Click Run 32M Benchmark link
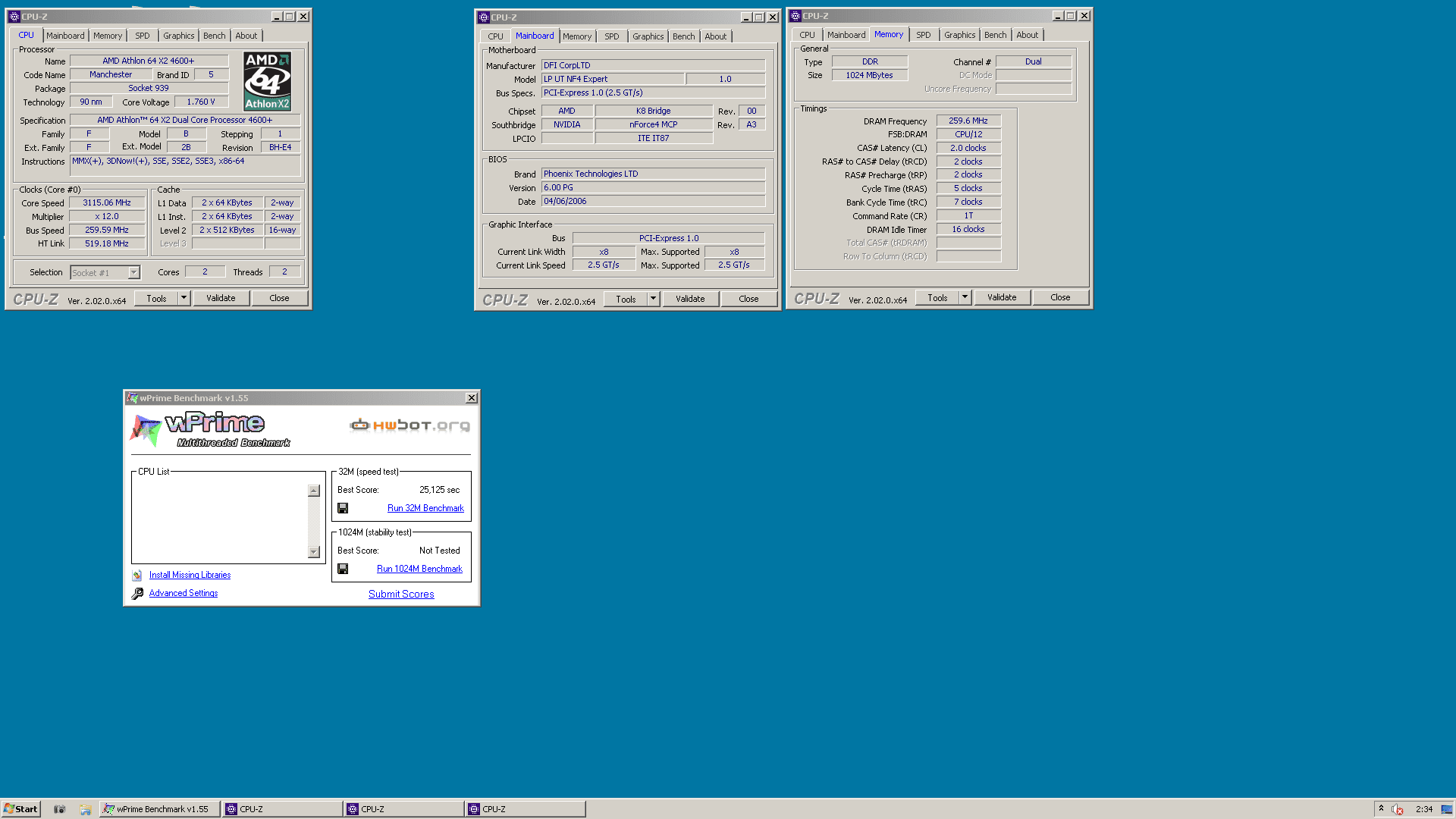 [425, 508]
